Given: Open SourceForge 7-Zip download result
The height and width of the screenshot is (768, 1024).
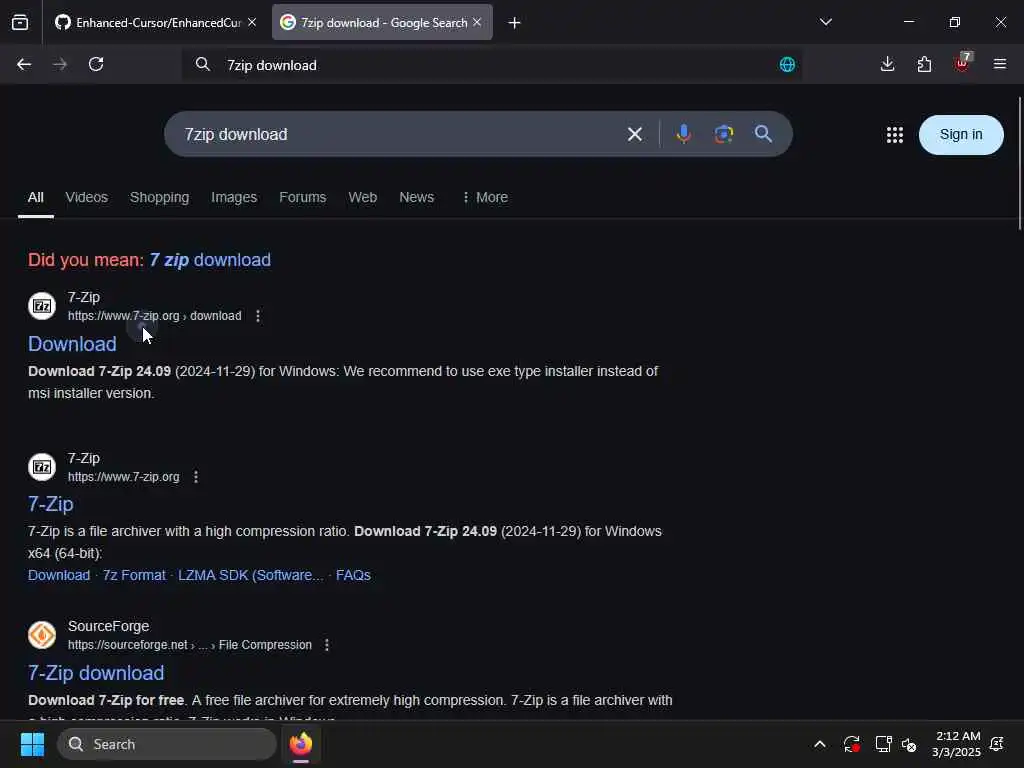Looking at the screenshot, I should (96, 673).
